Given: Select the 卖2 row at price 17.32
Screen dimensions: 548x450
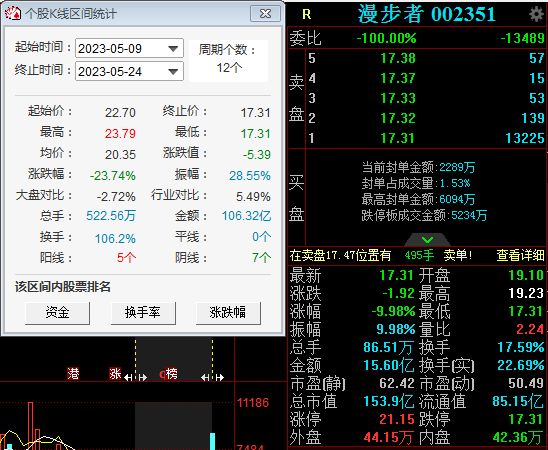Looking at the screenshot, I should coord(426,118).
